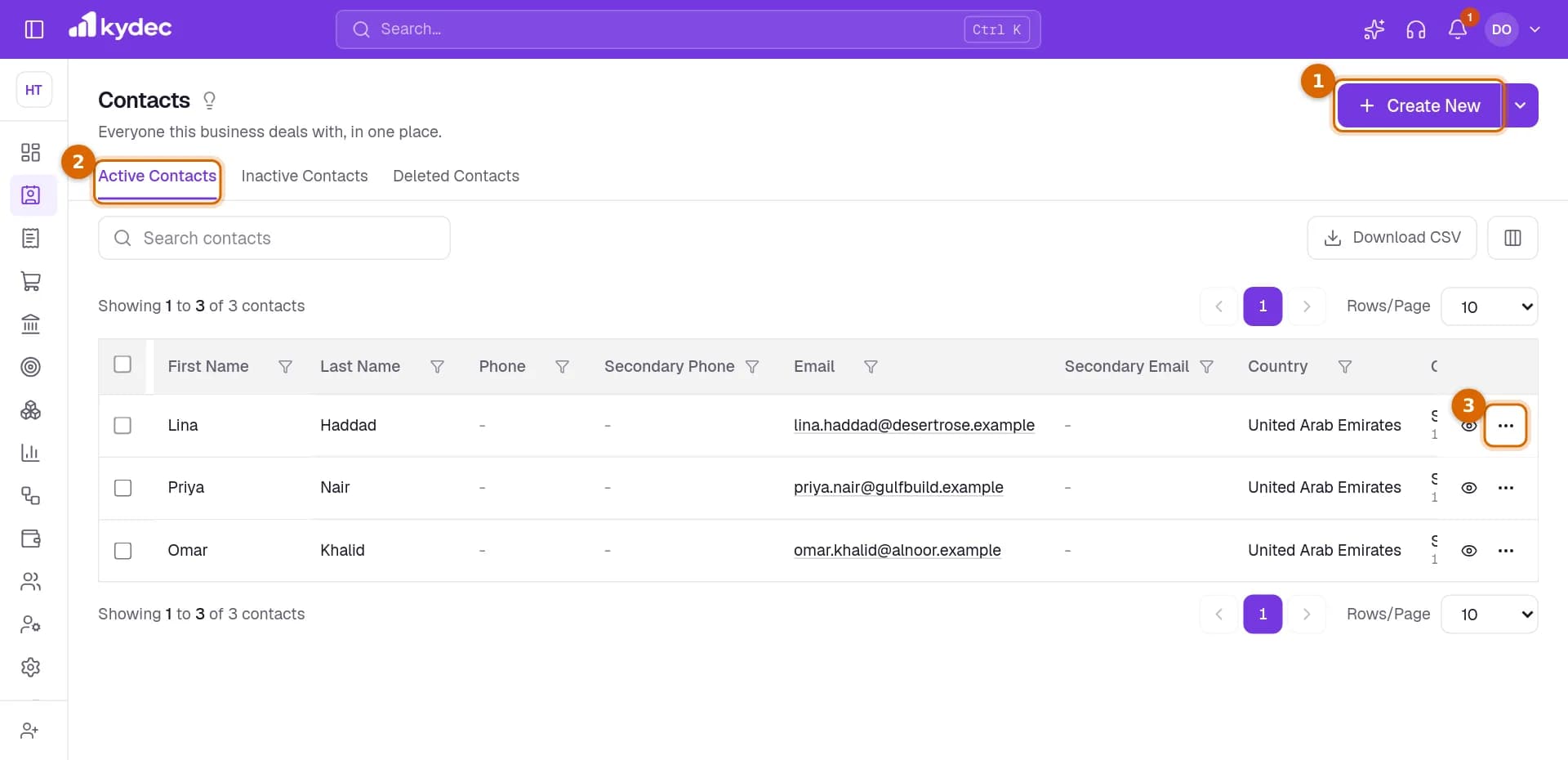
Task: Select the checkbox for Lina Haddad
Action: pos(122,426)
